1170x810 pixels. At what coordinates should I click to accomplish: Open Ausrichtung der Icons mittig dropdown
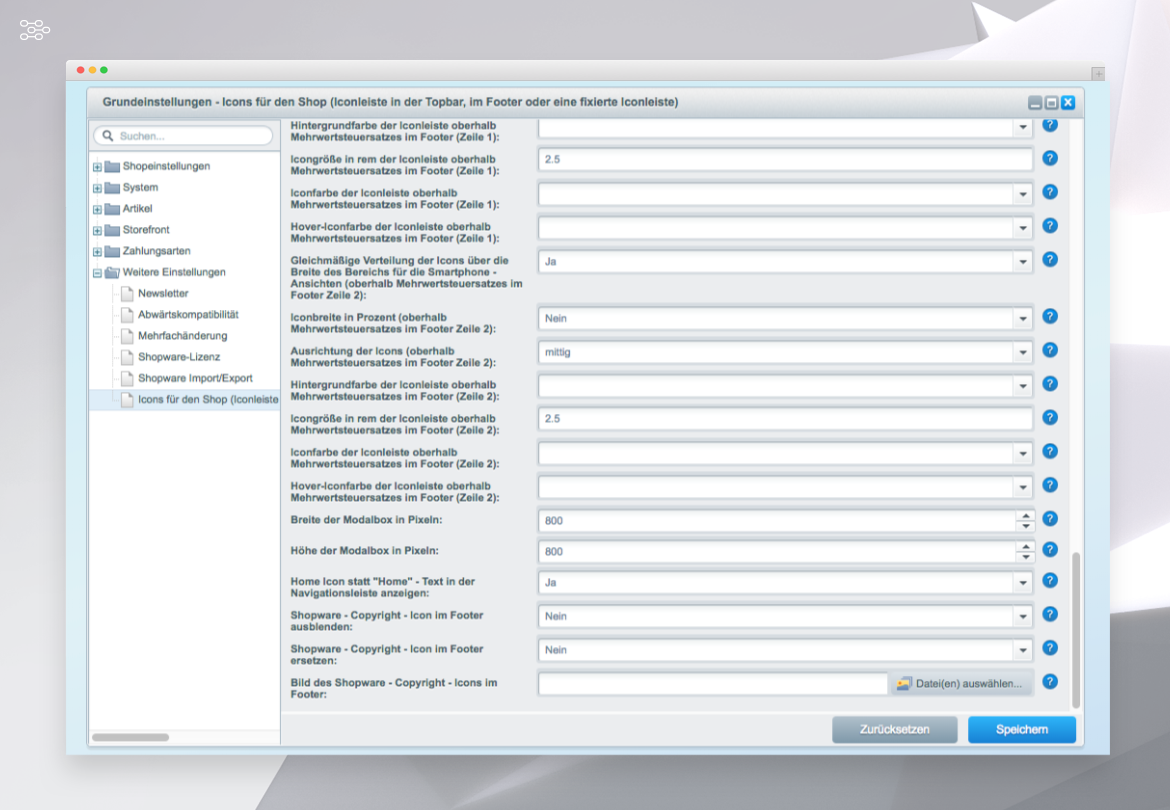(1023, 352)
